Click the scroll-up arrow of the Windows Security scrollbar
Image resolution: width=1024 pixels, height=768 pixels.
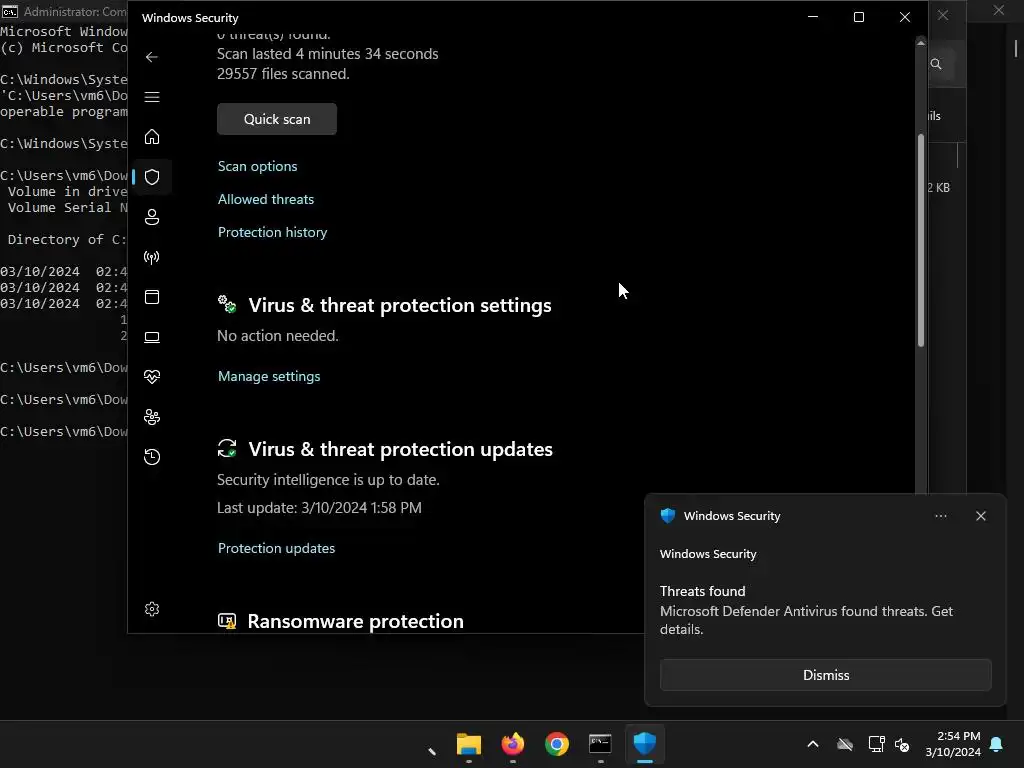click(921, 42)
